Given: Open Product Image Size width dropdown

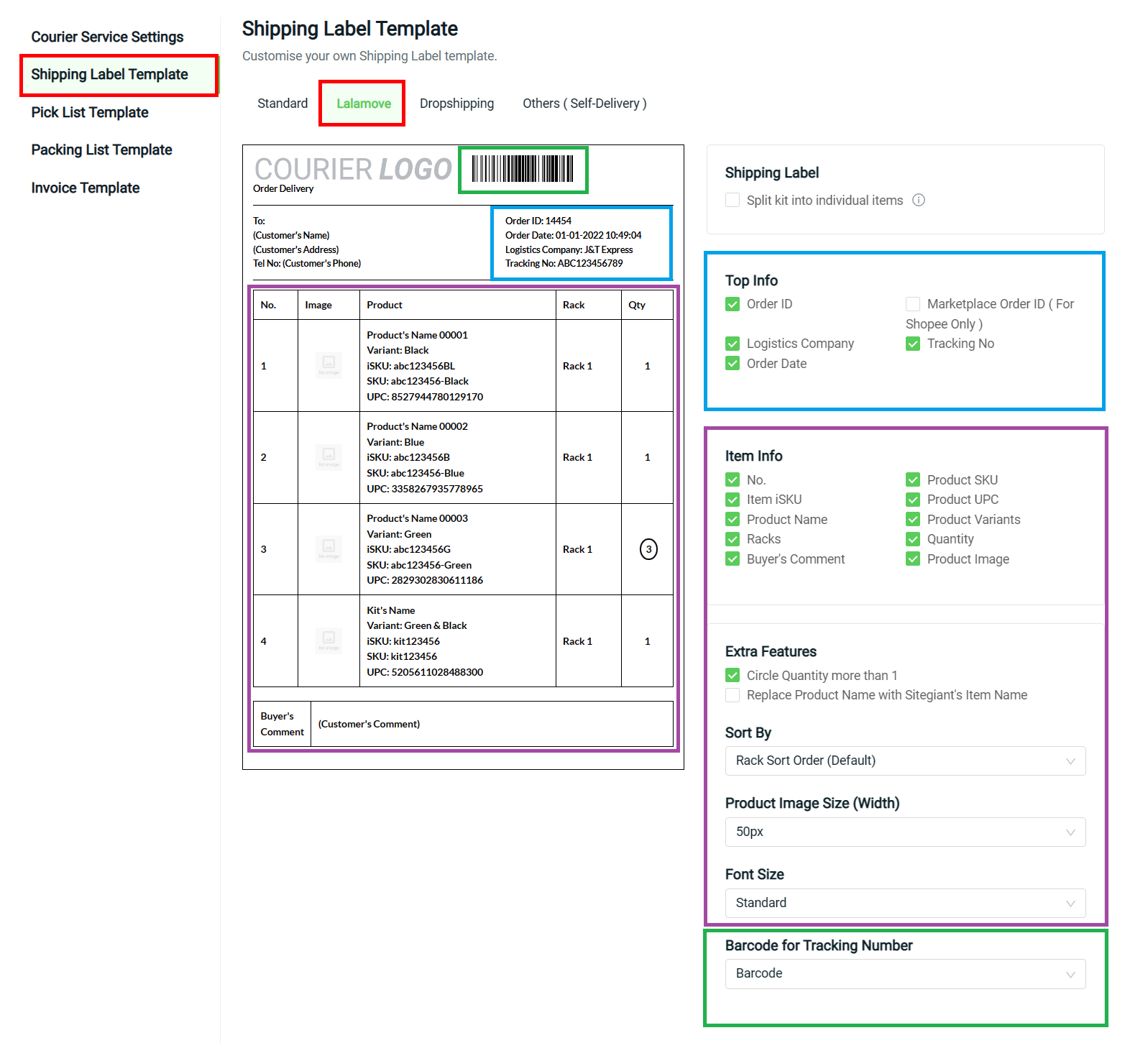Looking at the screenshot, I should pyautogui.click(x=905, y=832).
